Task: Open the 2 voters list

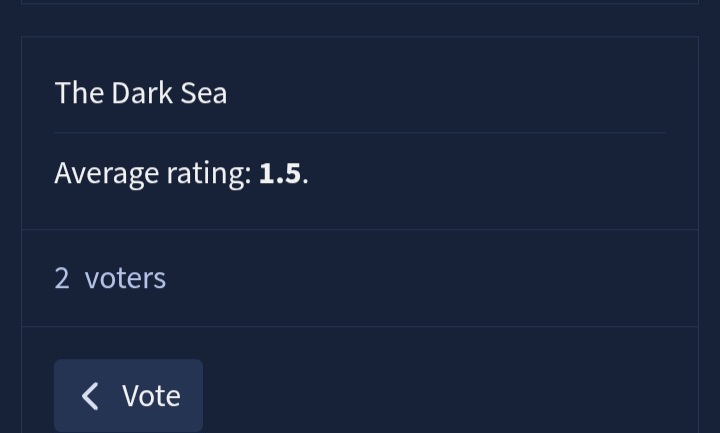Action: pyautogui.click(x=110, y=278)
